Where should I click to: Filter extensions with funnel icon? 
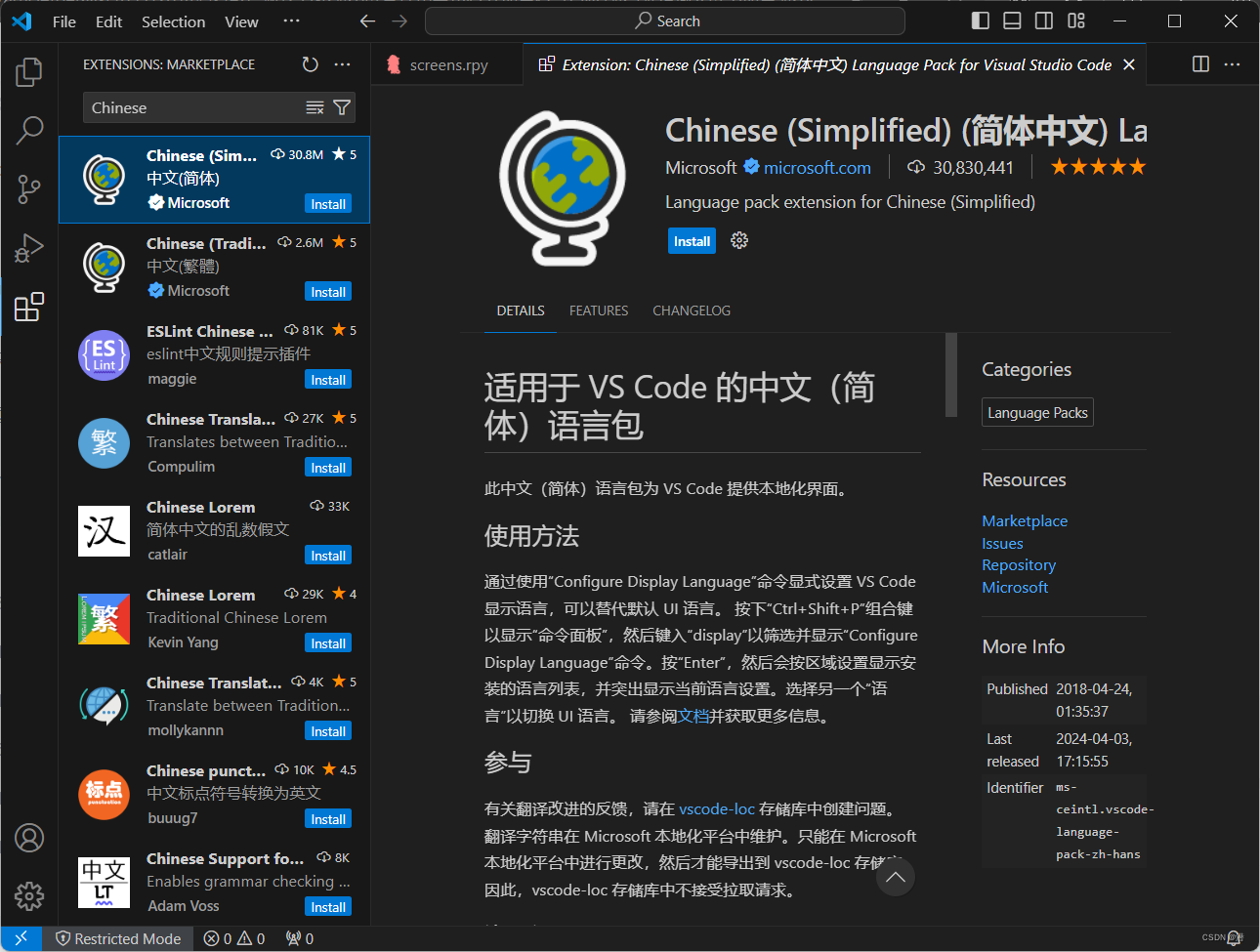pos(342,107)
